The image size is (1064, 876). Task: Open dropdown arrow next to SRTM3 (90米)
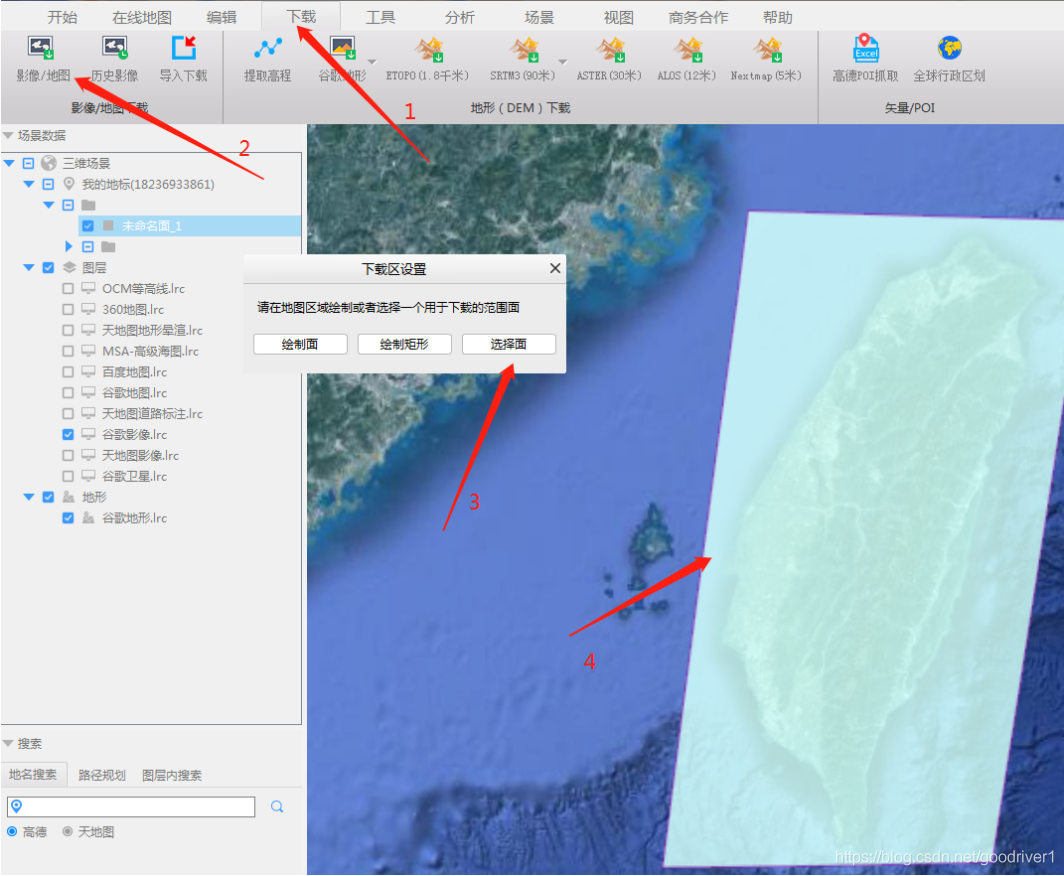click(x=563, y=62)
